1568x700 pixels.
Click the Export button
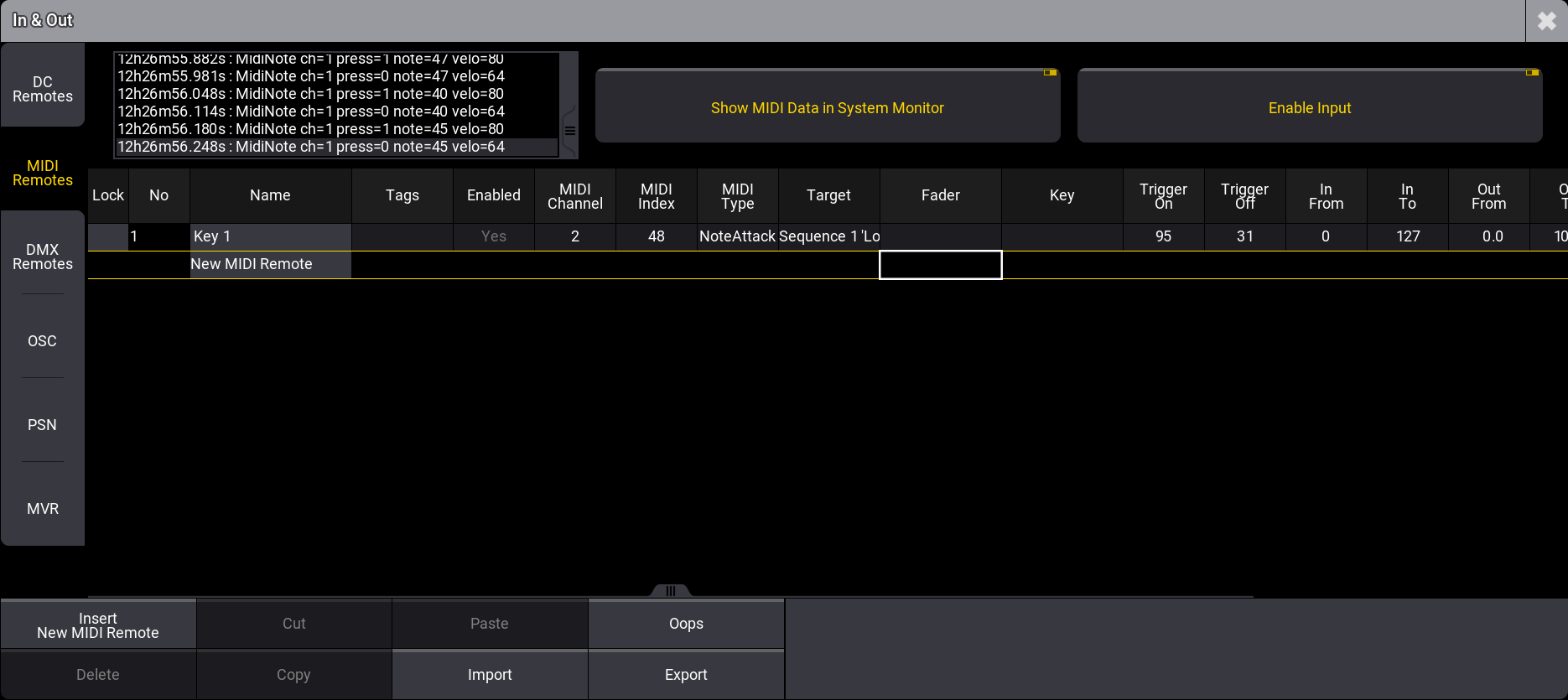(x=686, y=675)
